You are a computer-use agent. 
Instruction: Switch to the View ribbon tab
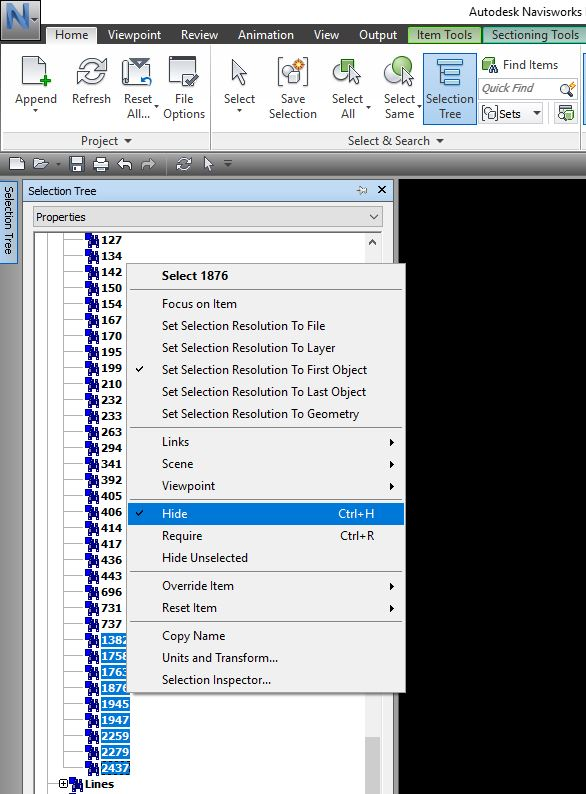point(326,35)
